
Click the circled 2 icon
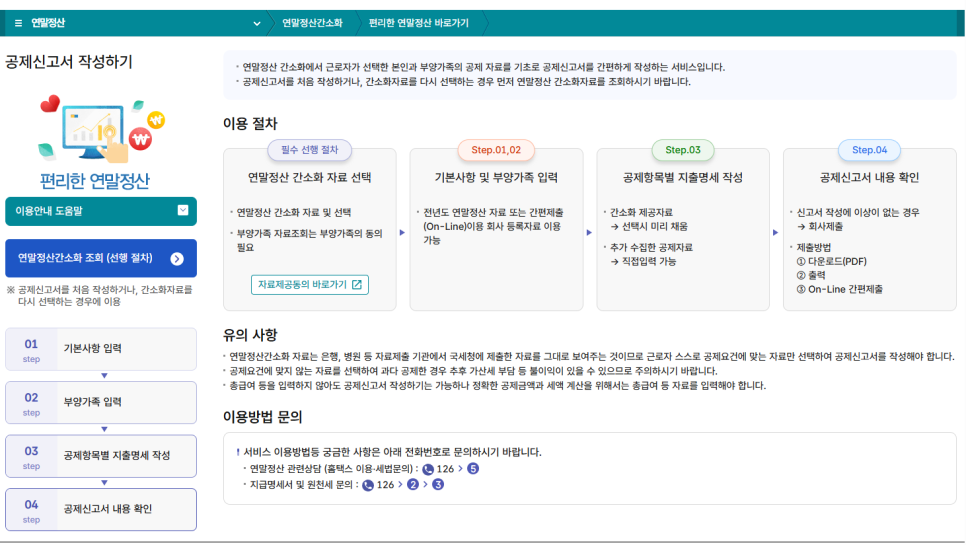coord(413,485)
